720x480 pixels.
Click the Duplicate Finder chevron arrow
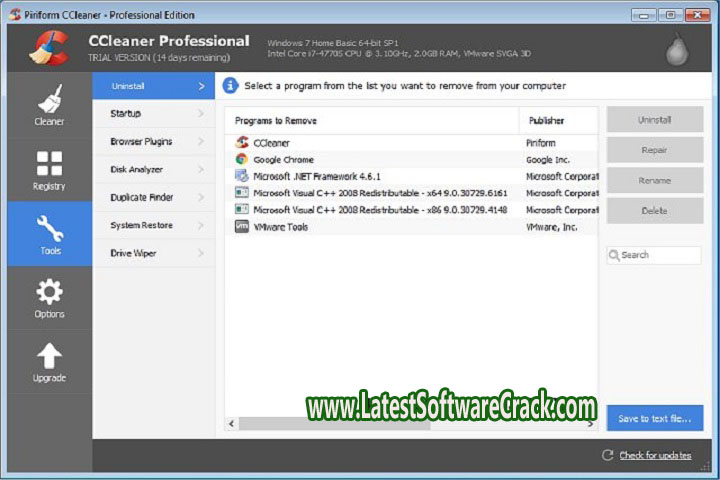point(201,198)
